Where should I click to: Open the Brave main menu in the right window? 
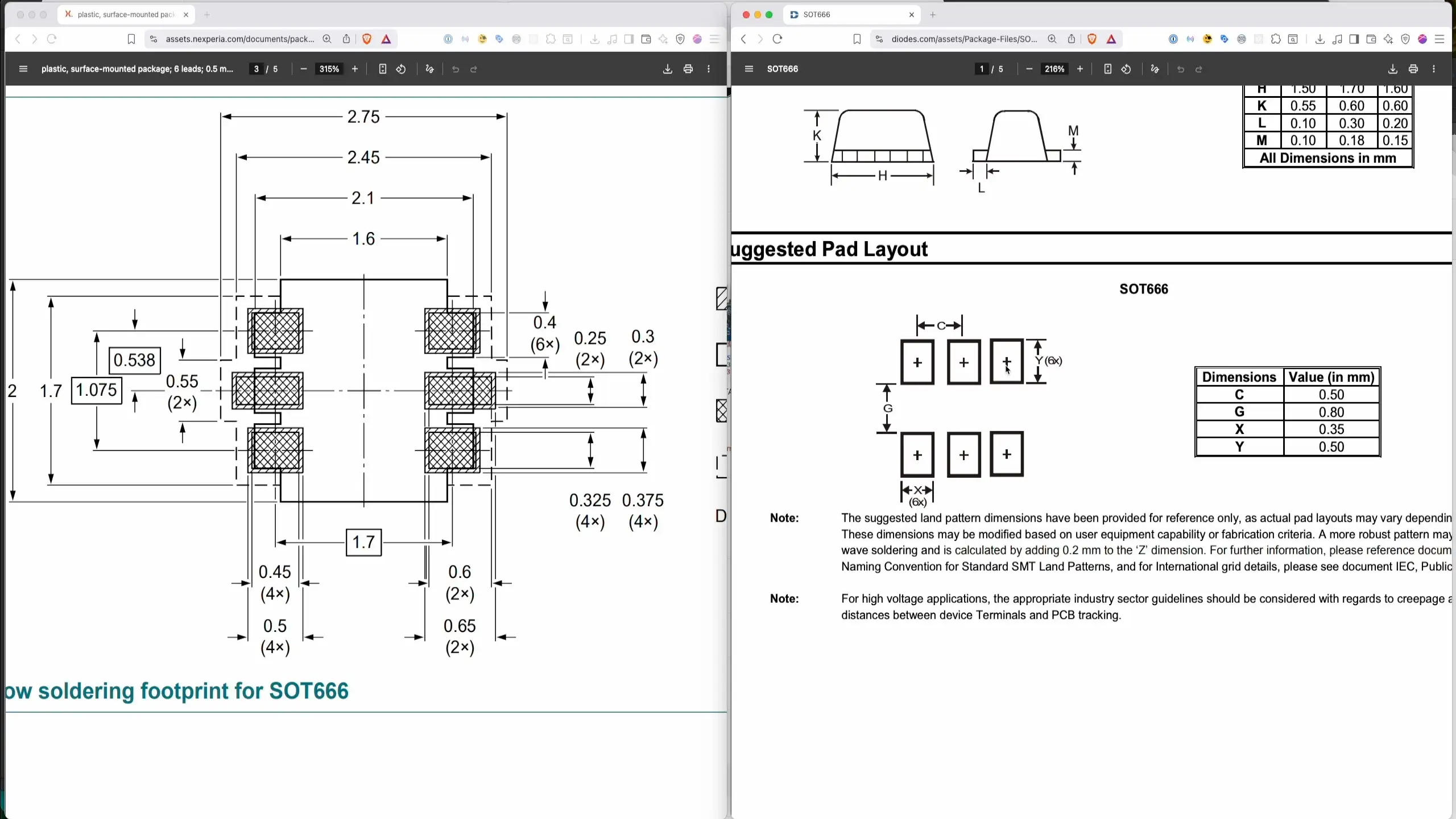[1440, 39]
